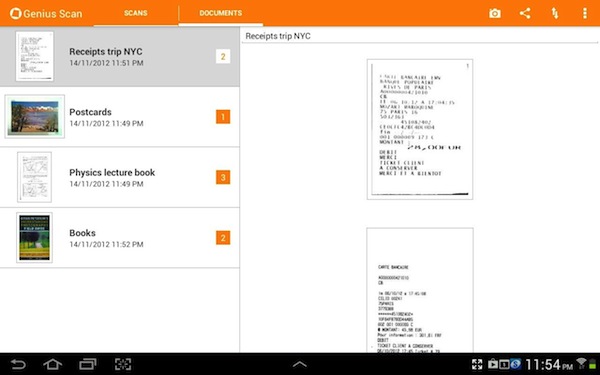Tap the Android home button
Image resolution: width=600 pixels, height=375 pixels.
click(52, 364)
